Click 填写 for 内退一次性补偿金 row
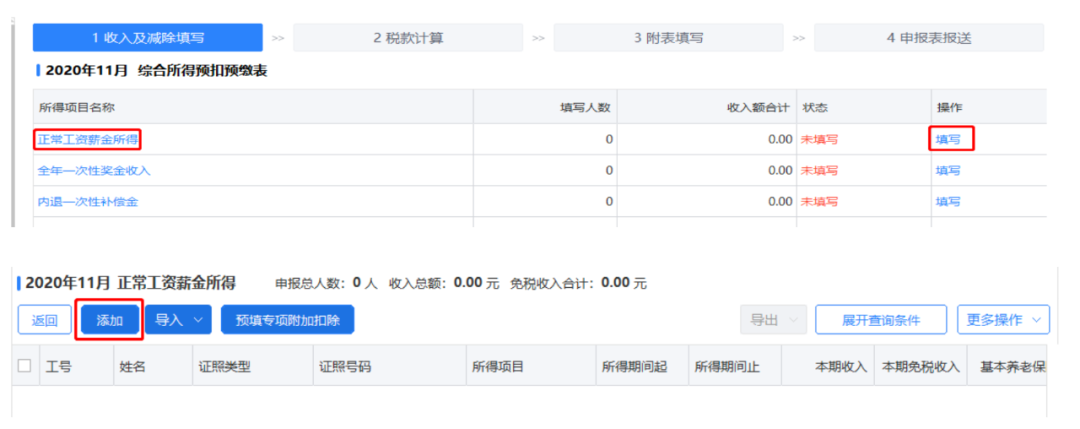 pos(948,202)
